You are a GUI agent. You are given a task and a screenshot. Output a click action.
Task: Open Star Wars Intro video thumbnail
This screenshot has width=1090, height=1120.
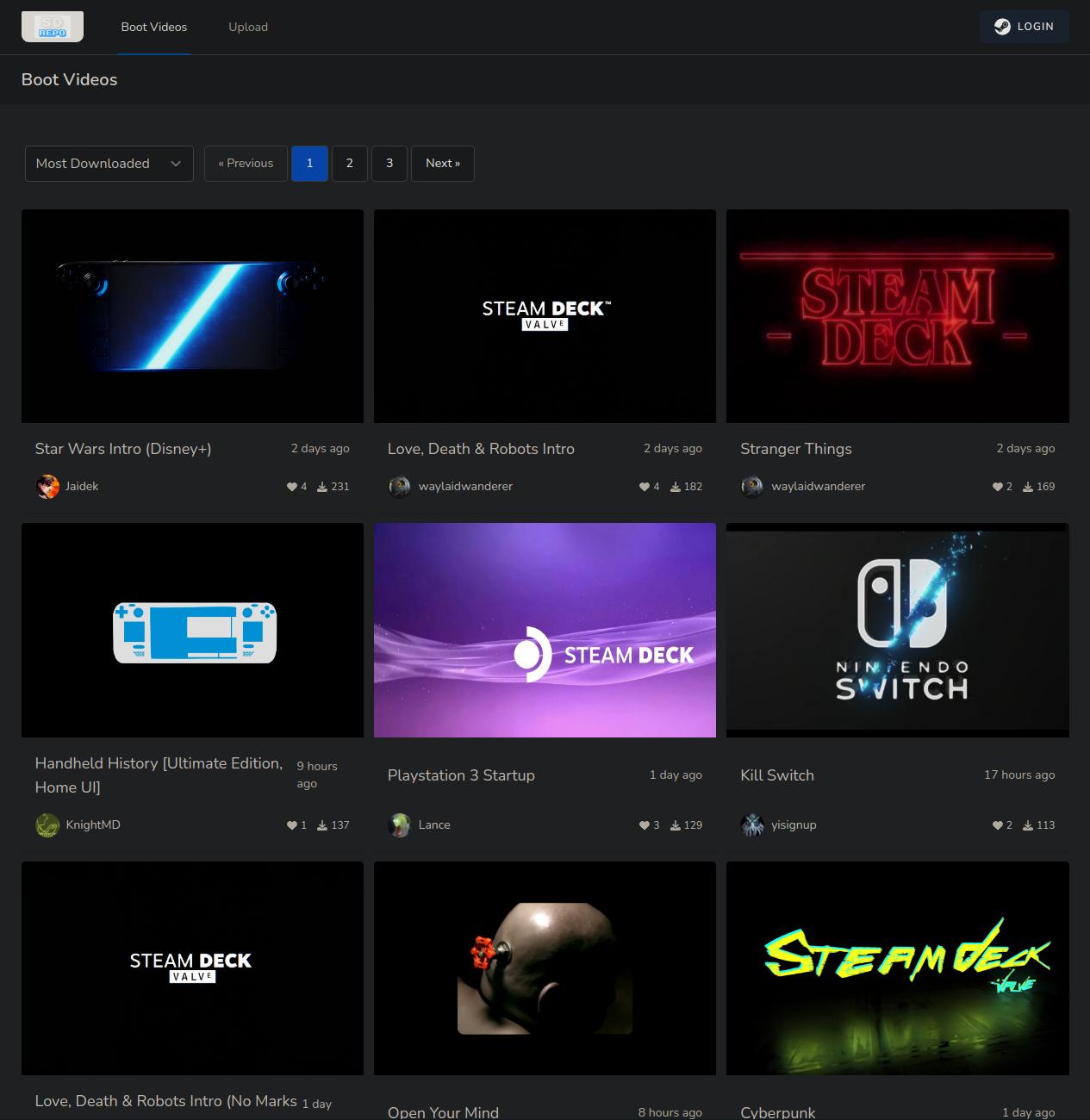[x=192, y=316]
